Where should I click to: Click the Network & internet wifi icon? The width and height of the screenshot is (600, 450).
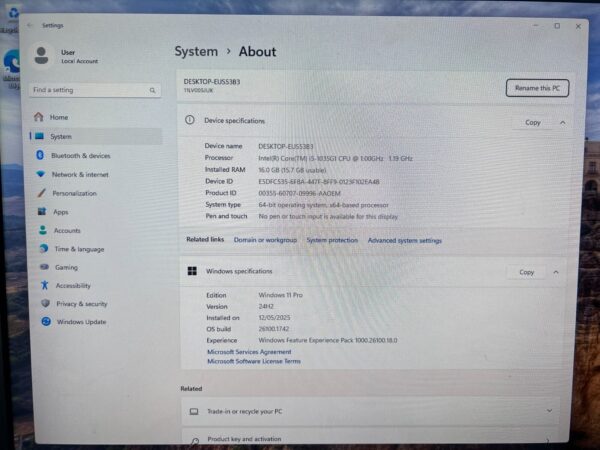[41, 174]
